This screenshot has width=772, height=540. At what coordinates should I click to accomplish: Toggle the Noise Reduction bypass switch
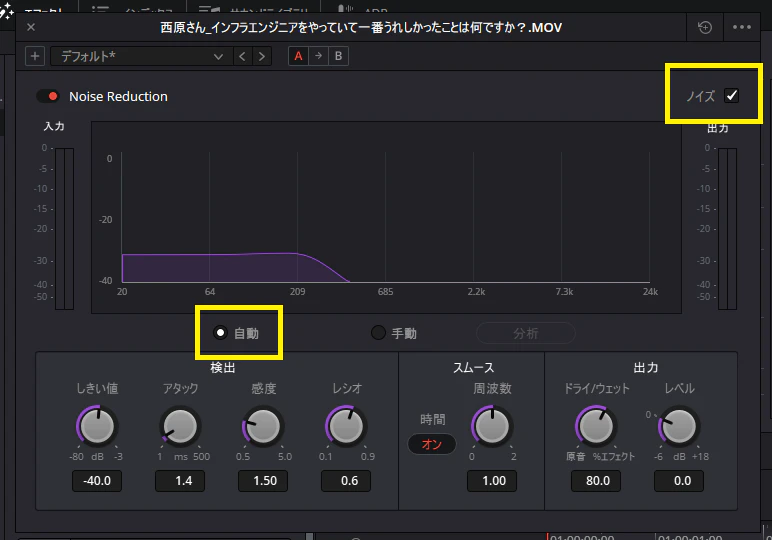[48, 96]
